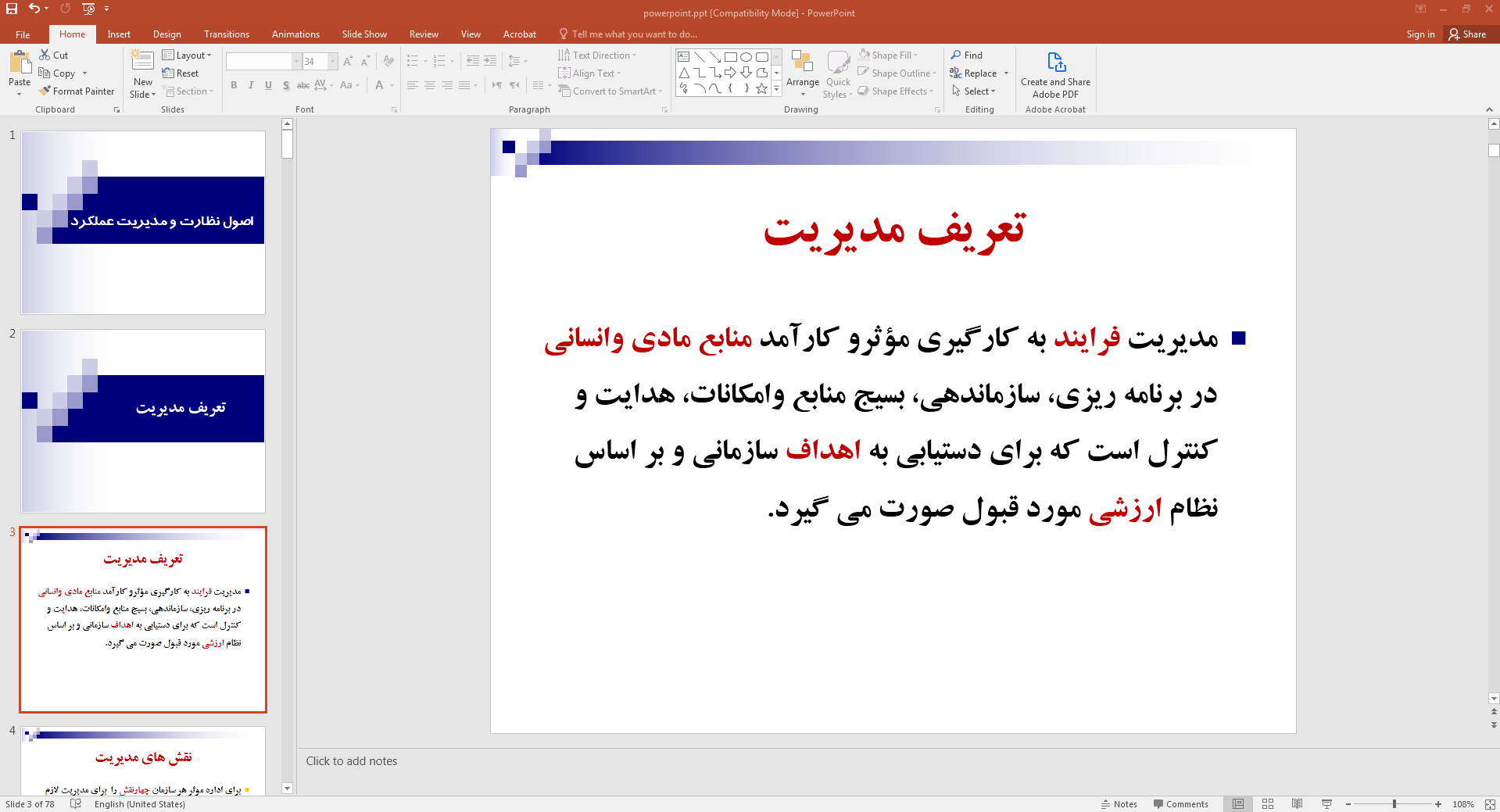The image size is (1500, 812).
Task: Click the zoom slider handle
Action: [1394, 804]
